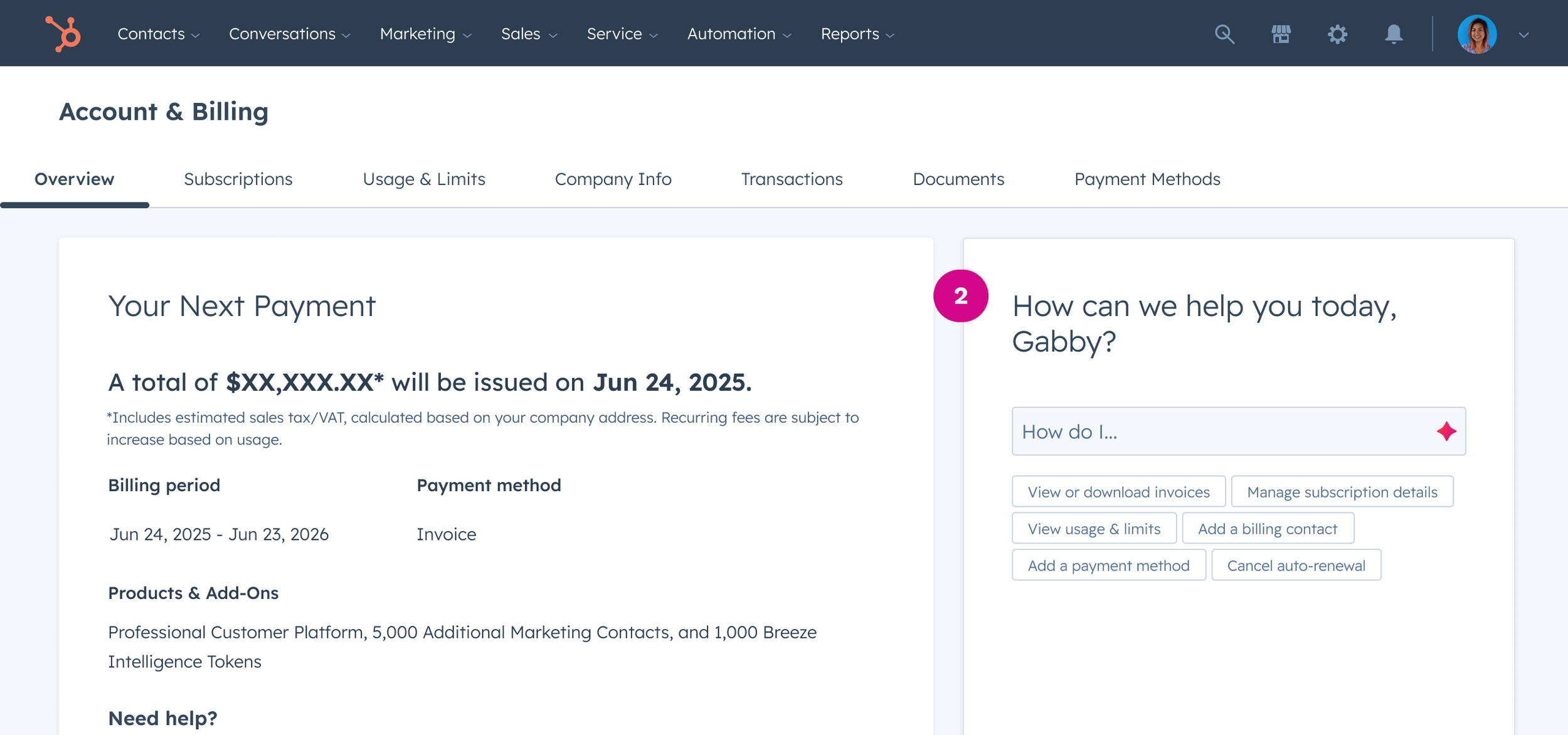Expand the Contacts dropdown chevron
This screenshot has width=1568, height=735.
196,36
